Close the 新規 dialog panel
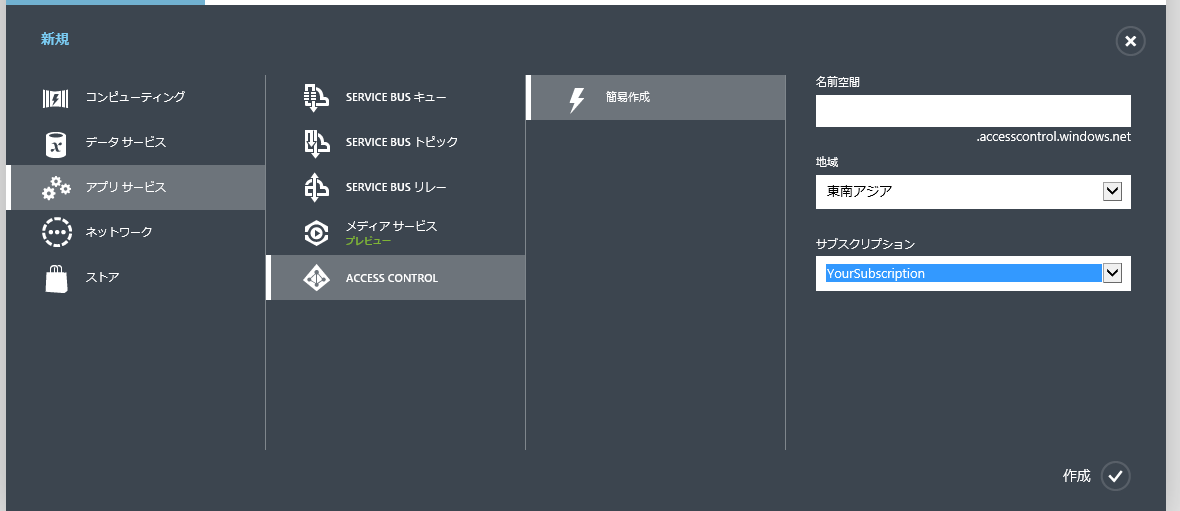Viewport: 1180px width, 511px height. tap(1130, 41)
